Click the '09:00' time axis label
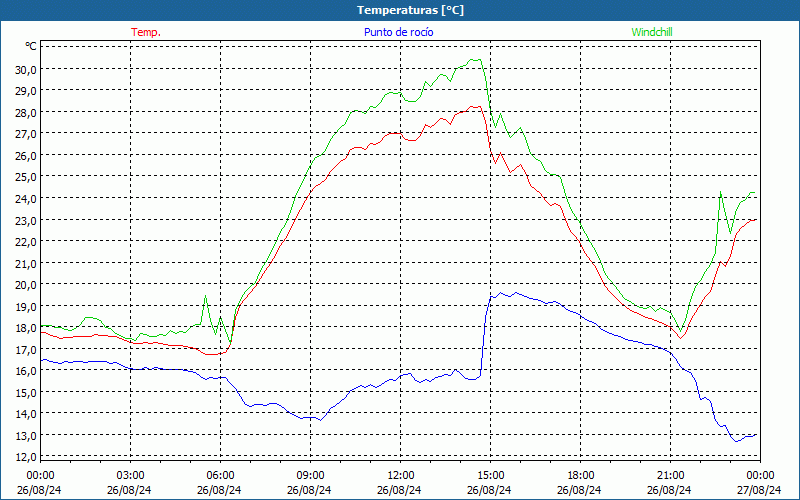This screenshot has height=500, width=800. point(310,476)
